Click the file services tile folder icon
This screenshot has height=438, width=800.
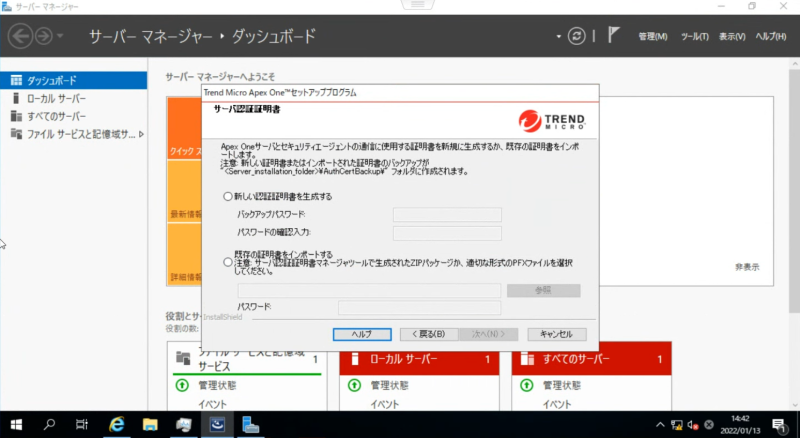(183, 357)
